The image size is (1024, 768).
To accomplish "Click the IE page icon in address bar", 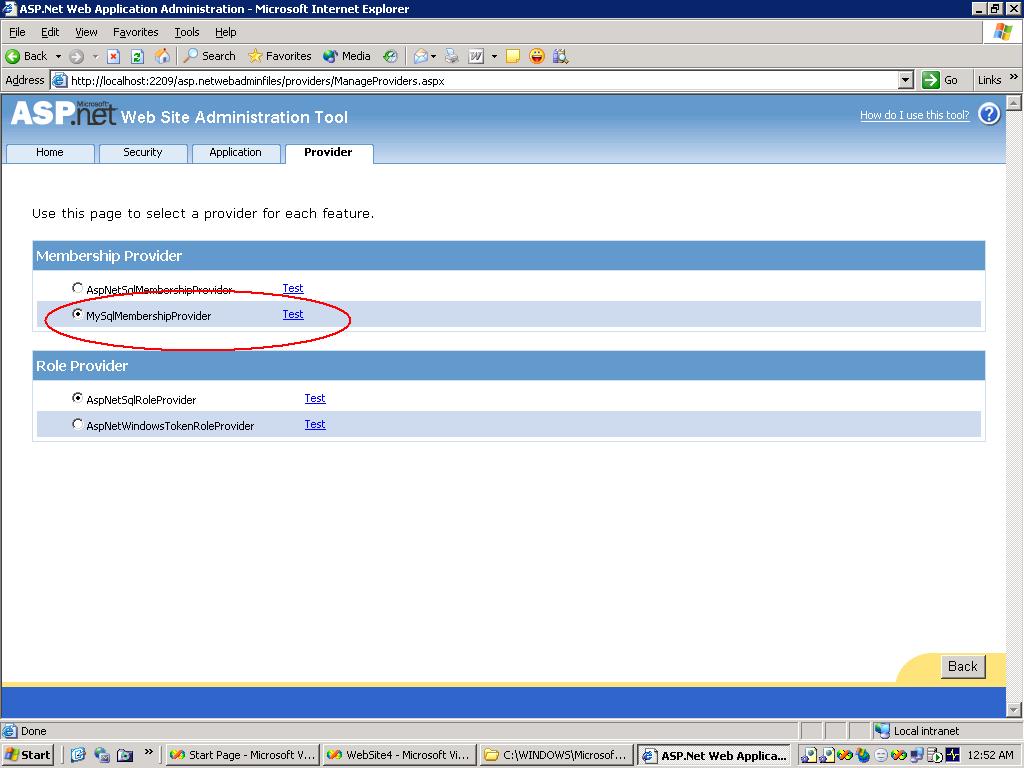I will coord(59,80).
